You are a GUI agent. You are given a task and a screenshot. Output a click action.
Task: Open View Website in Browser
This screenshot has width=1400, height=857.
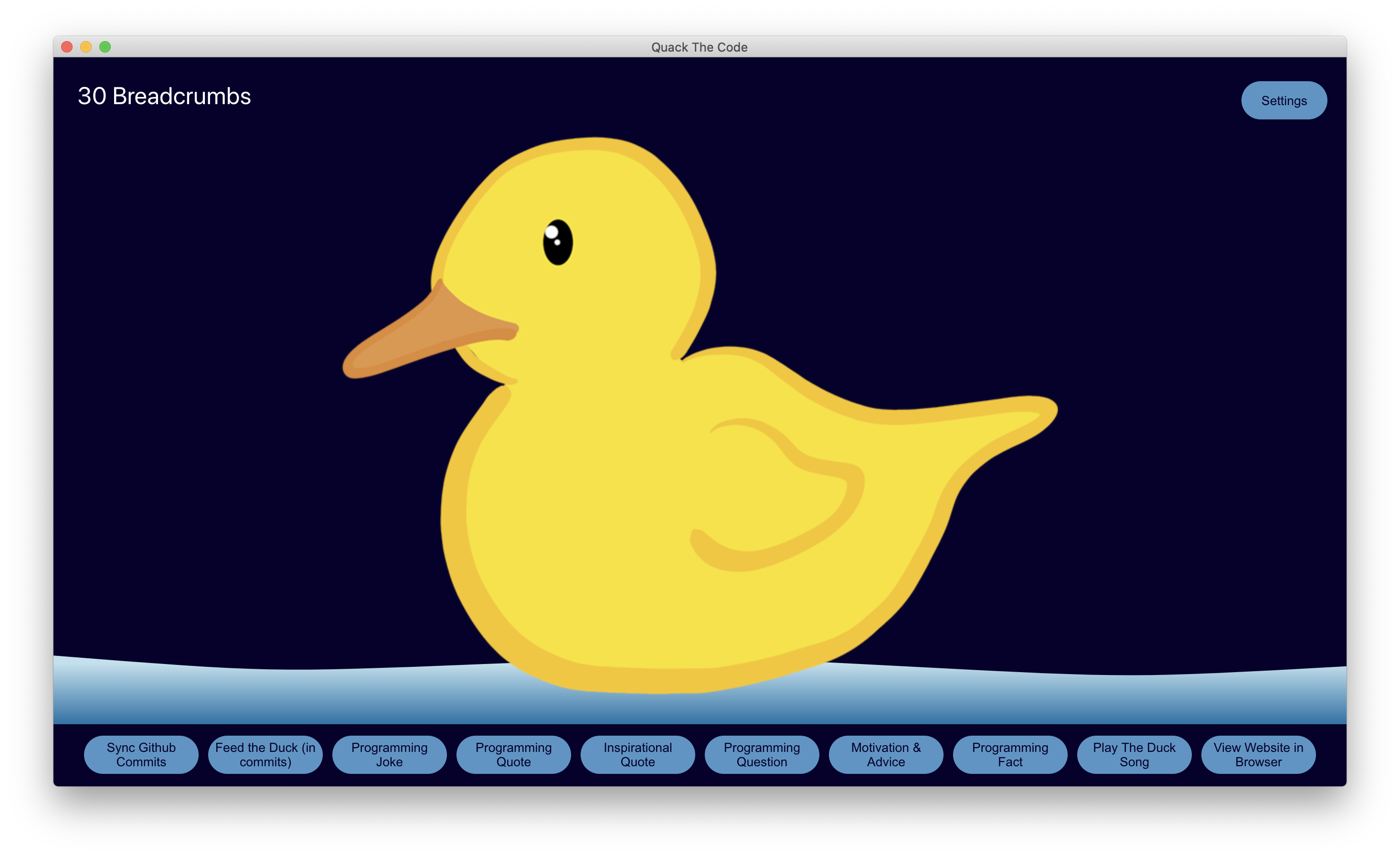[1258, 754]
